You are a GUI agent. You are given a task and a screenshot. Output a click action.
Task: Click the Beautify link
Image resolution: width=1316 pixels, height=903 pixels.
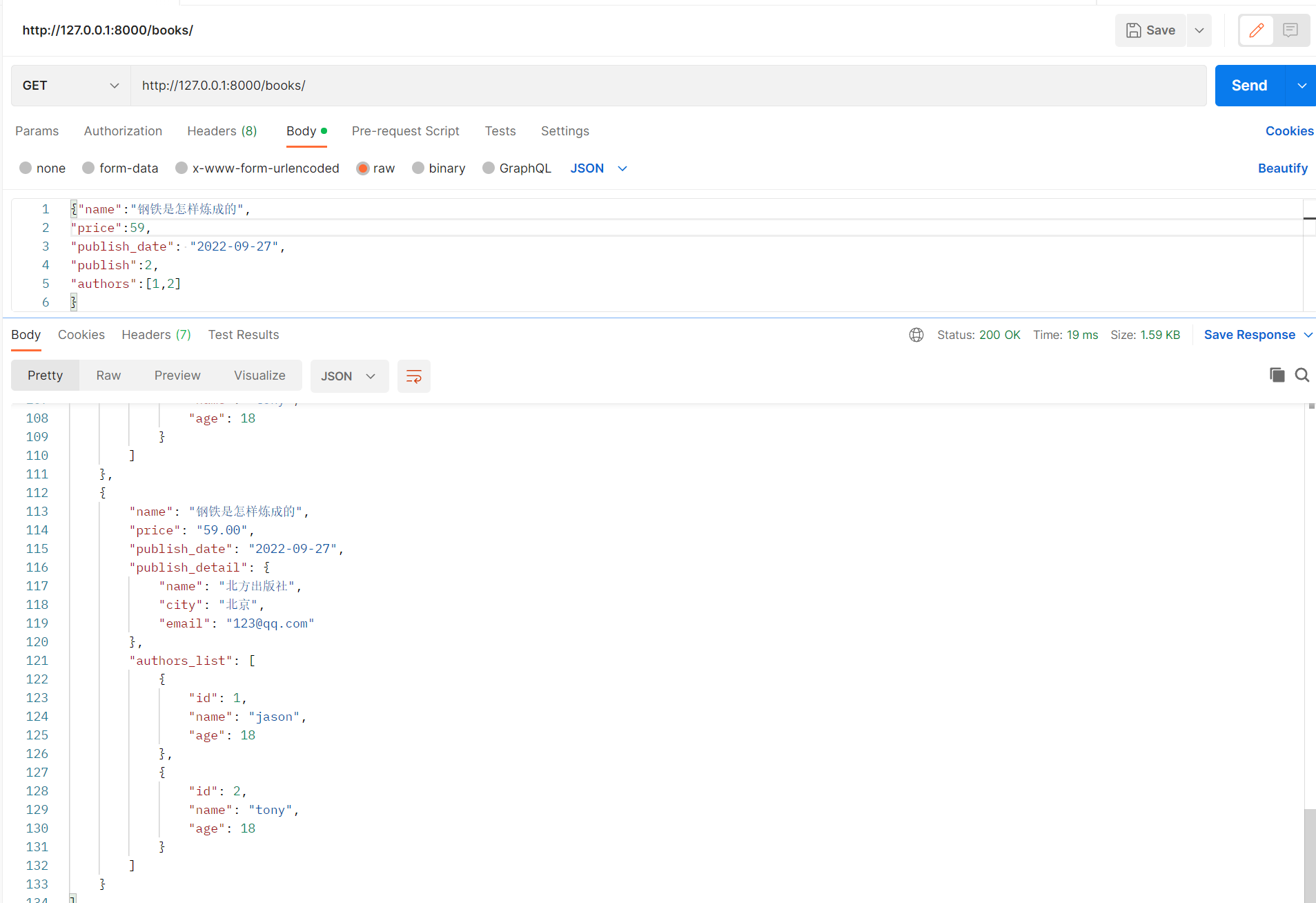tap(1282, 168)
